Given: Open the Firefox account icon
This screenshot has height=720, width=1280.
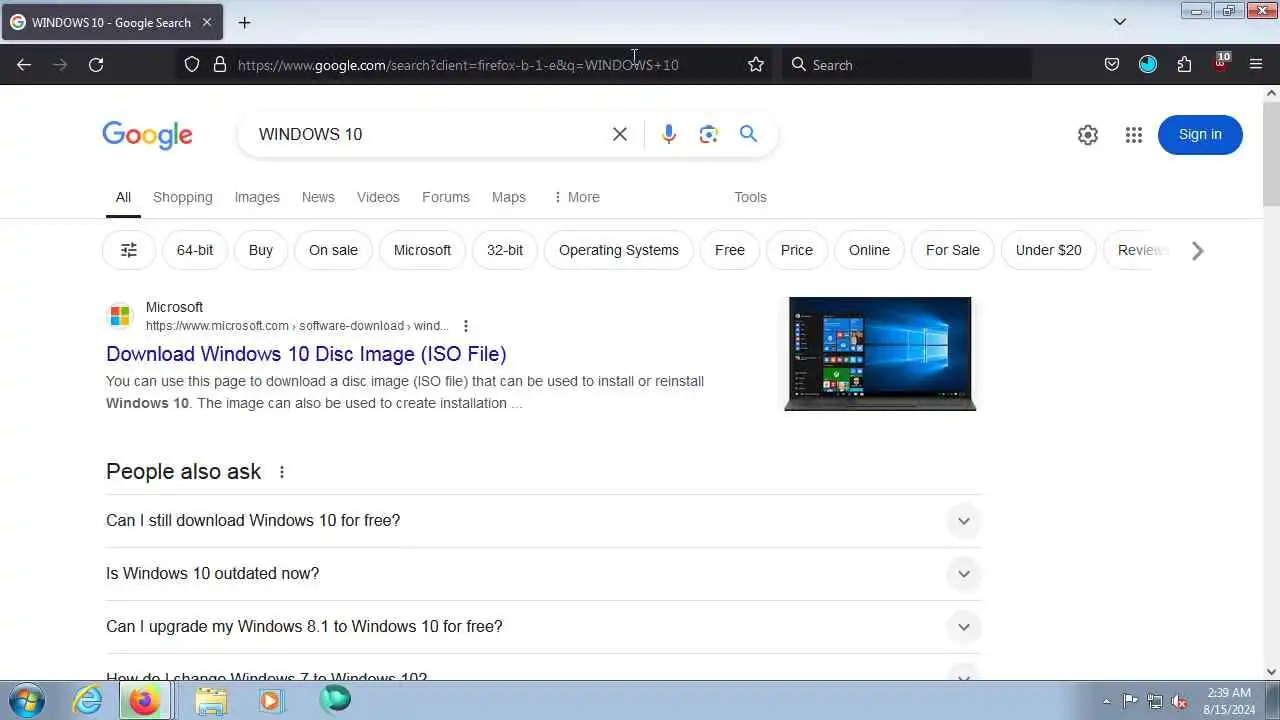Looking at the screenshot, I should [1148, 65].
